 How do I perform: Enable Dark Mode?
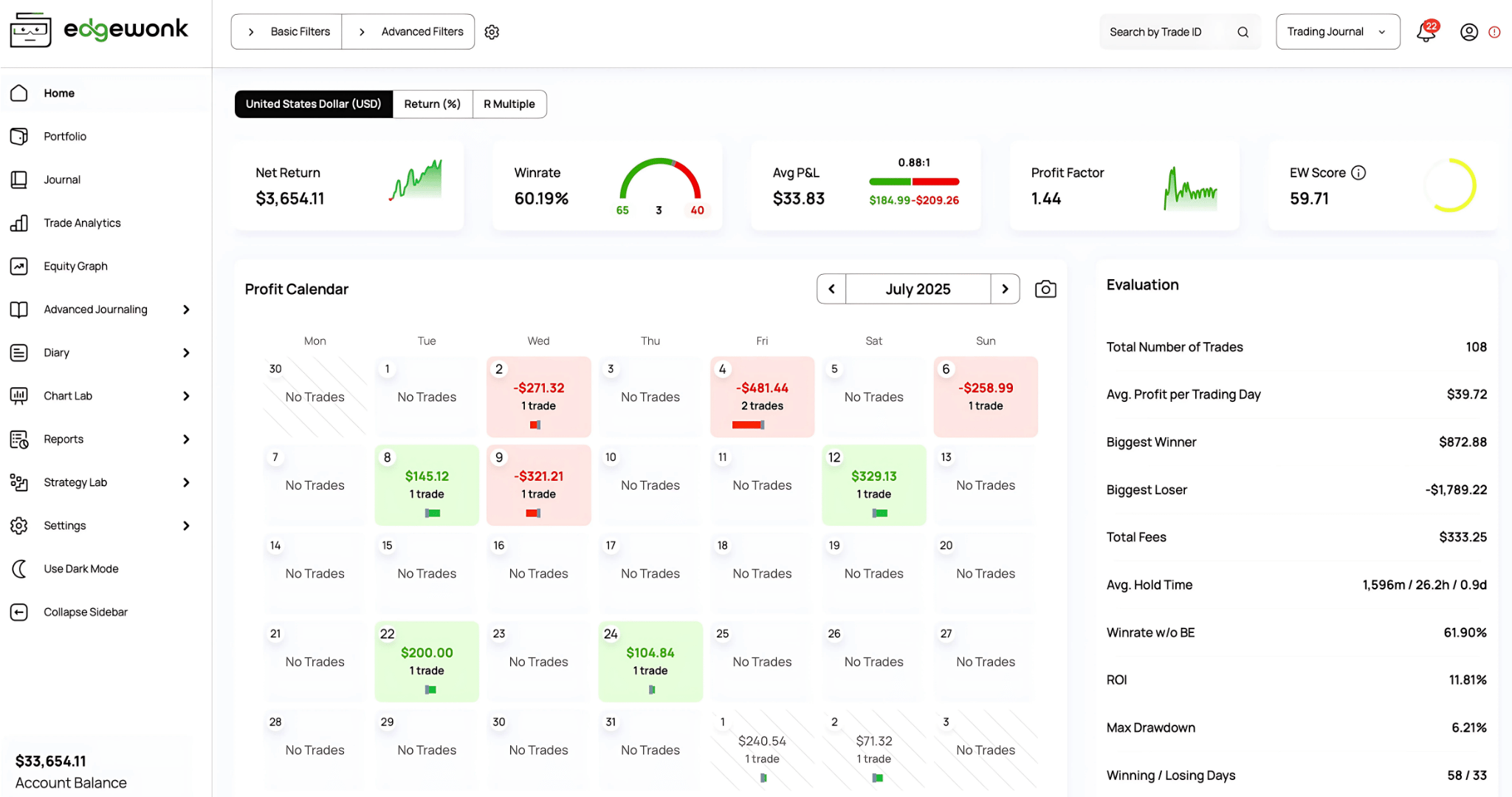pos(81,568)
